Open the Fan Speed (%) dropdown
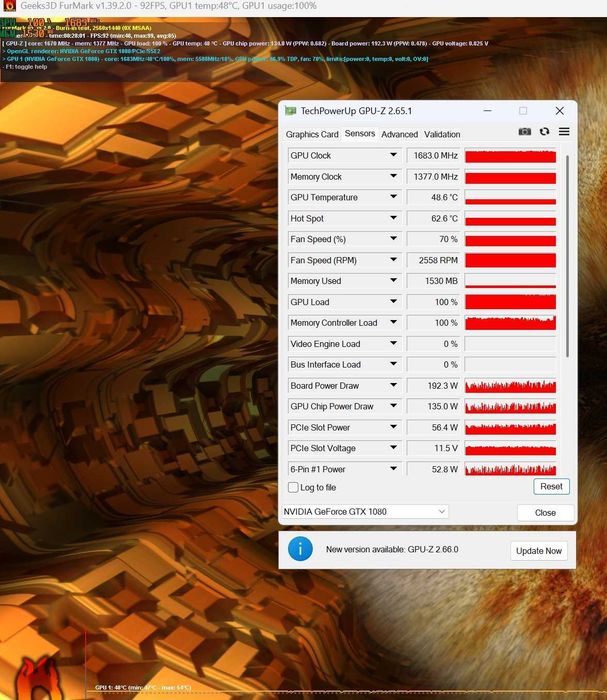The height and width of the screenshot is (700, 607). (393, 239)
